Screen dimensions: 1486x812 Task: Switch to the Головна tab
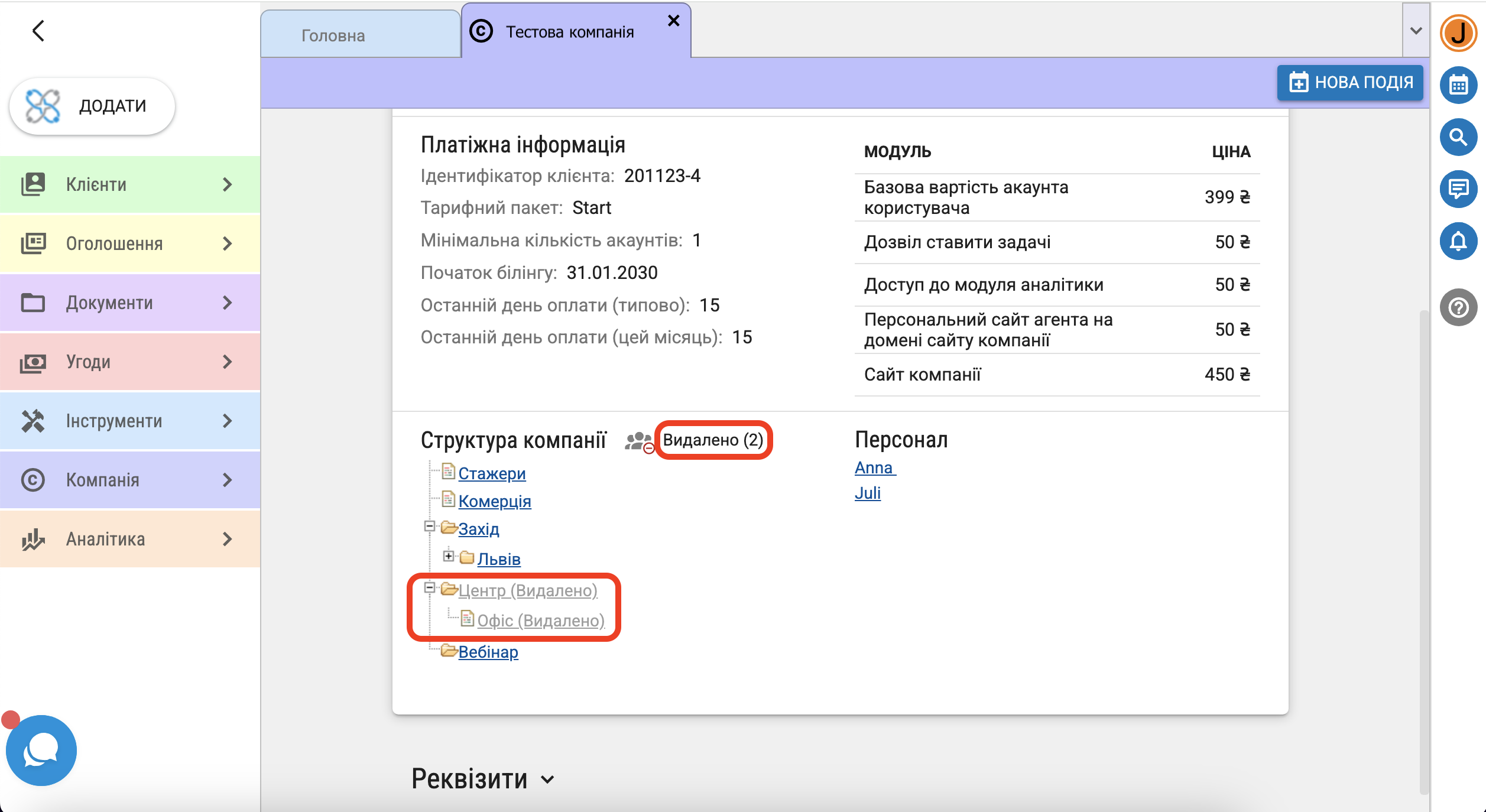tap(333, 35)
